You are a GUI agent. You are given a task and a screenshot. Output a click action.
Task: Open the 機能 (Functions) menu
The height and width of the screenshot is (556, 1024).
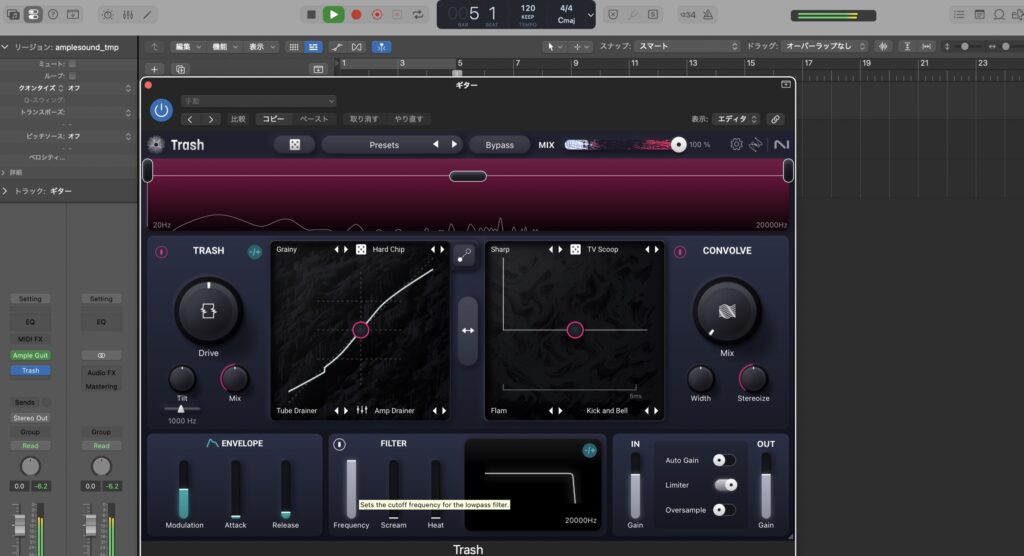click(x=224, y=47)
